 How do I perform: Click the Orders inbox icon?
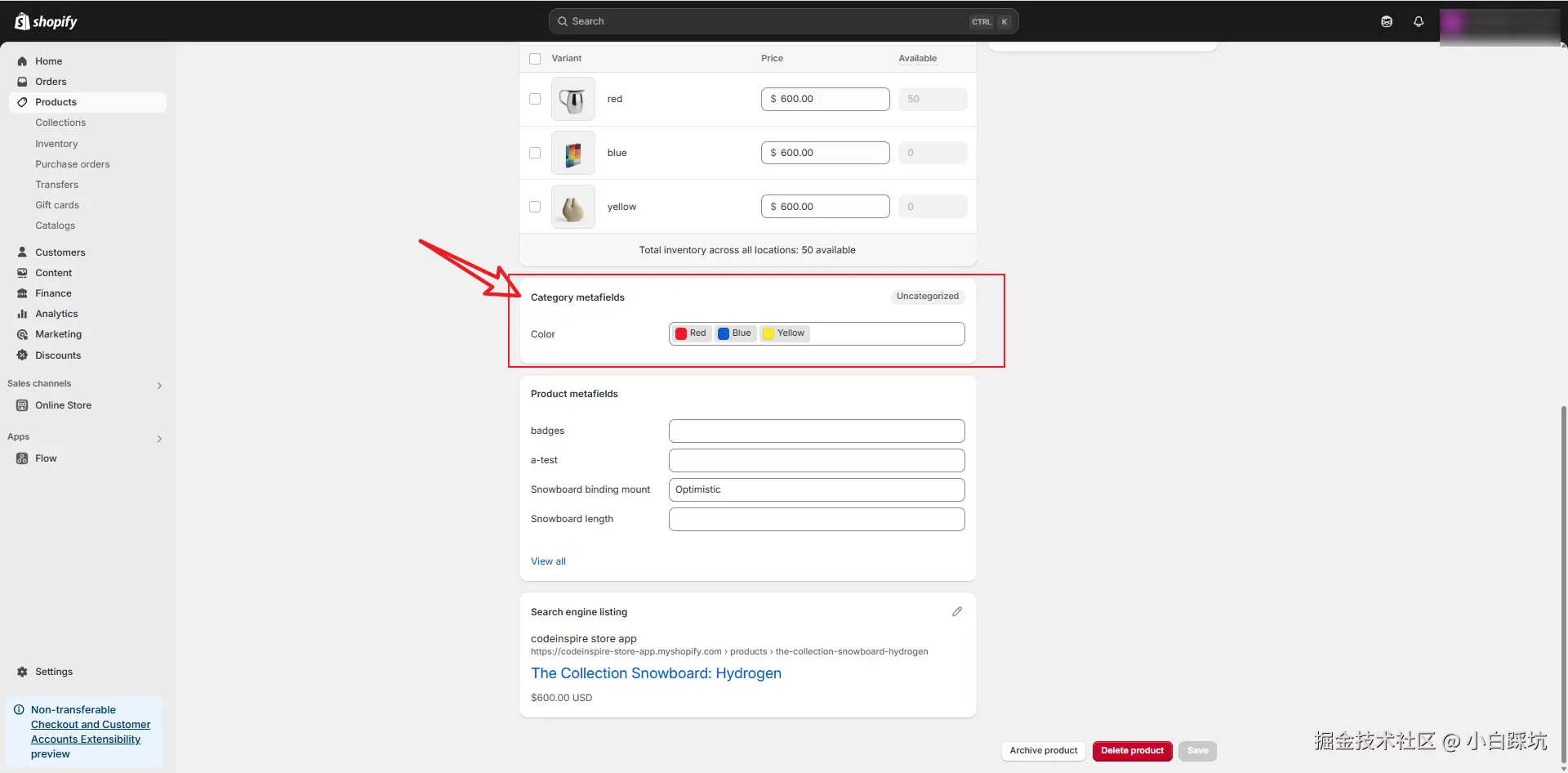point(22,82)
